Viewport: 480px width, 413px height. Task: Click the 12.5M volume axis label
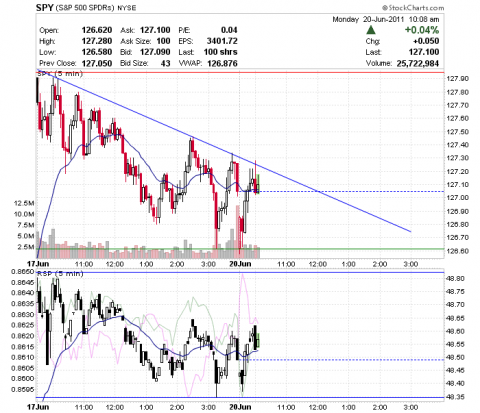point(24,203)
